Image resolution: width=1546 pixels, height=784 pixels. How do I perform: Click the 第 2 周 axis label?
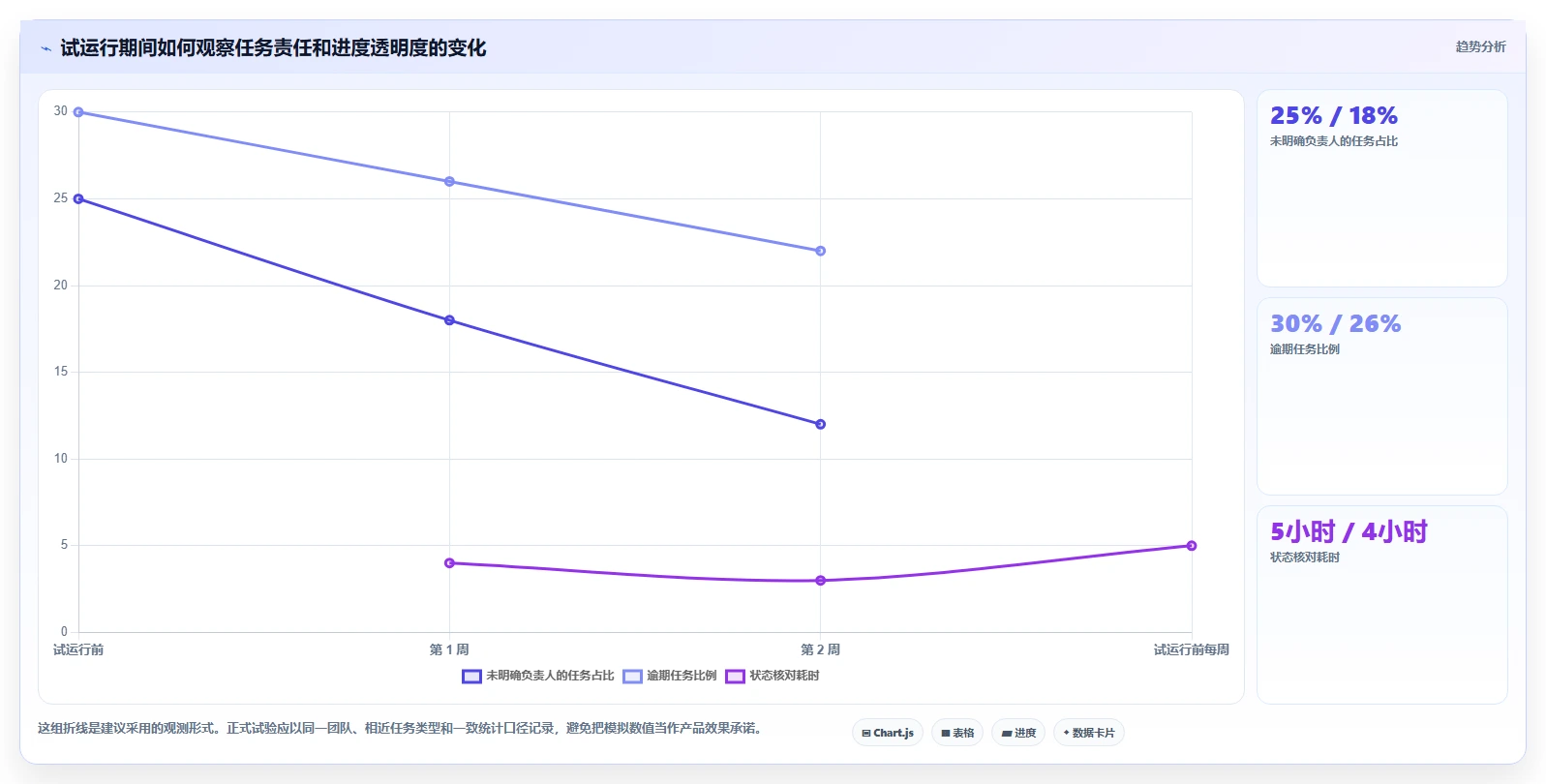[x=820, y=649]
